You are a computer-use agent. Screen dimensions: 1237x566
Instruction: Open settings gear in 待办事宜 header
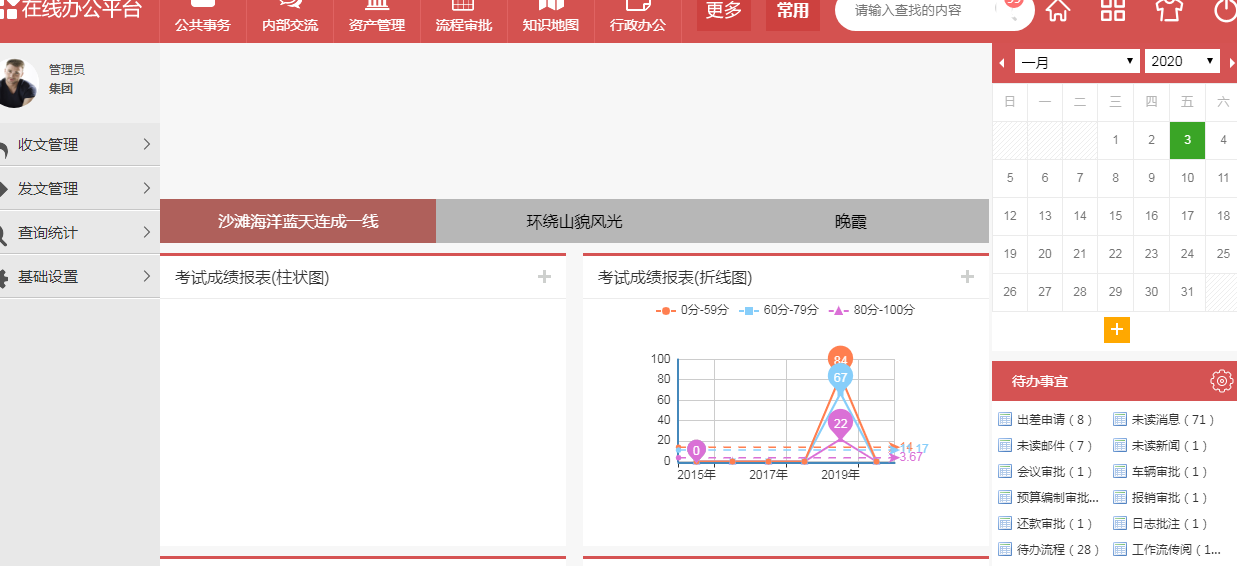(1221, 381)
